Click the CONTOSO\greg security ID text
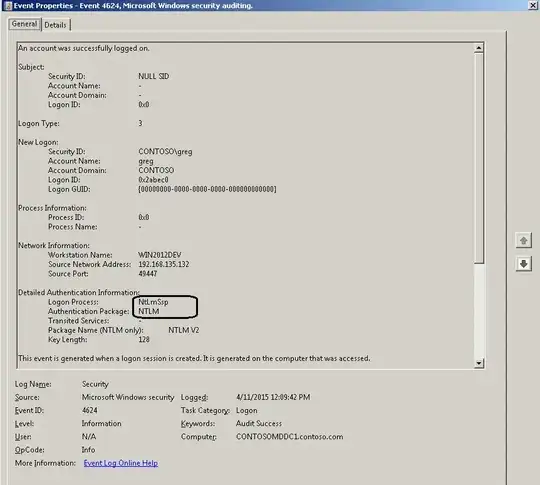 (165, 152)
